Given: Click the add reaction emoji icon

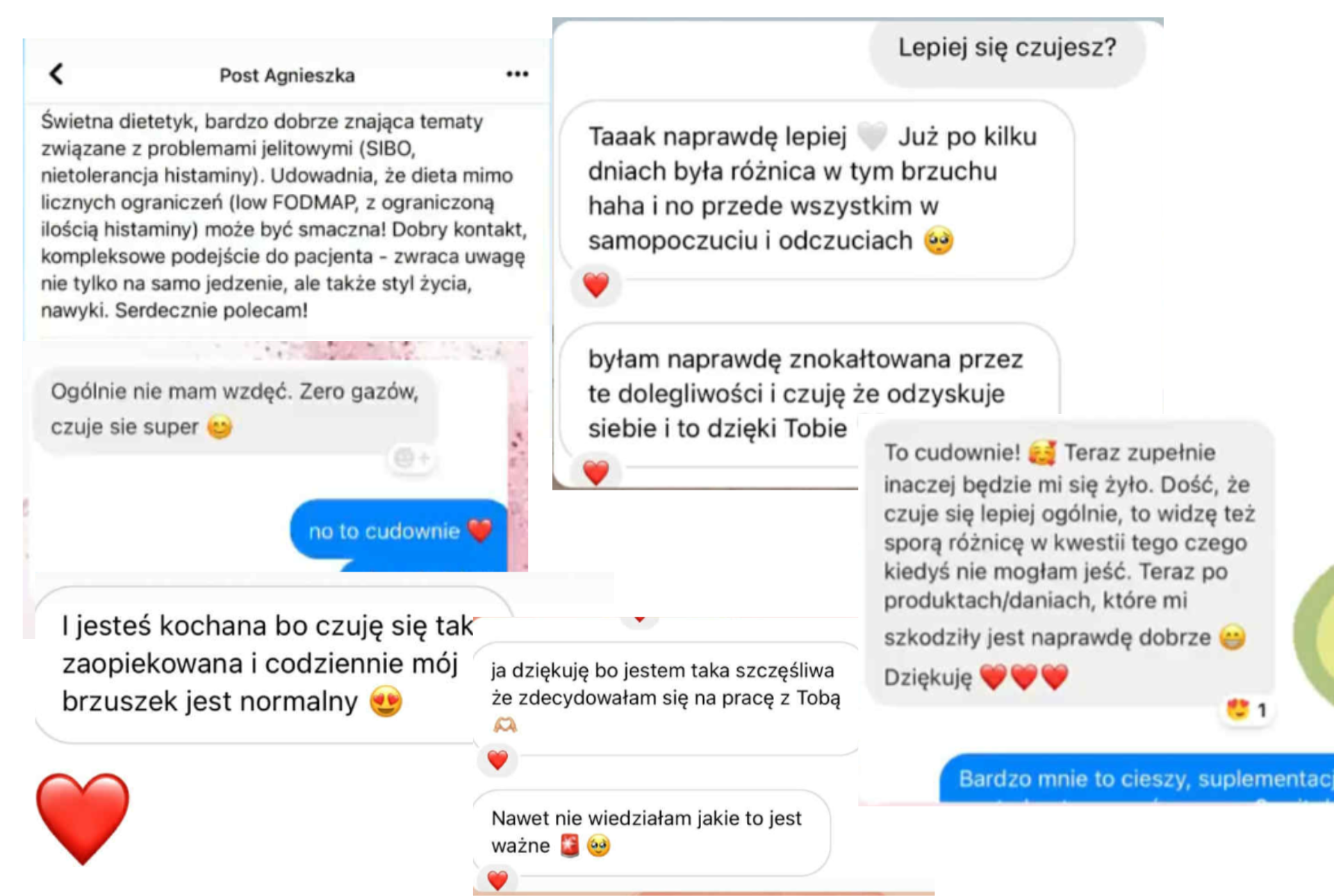Looking at the screenshot, I should click(411, 458).
